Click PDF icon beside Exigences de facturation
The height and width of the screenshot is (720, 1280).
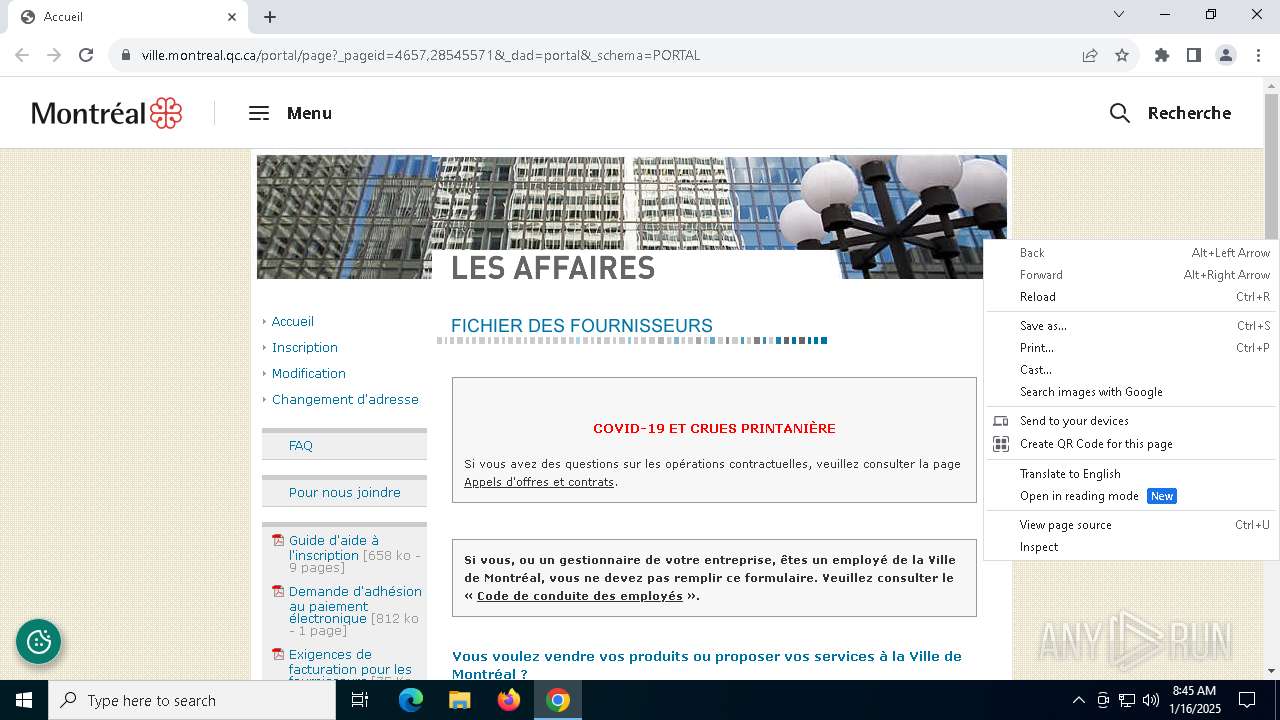coord(279,655)
